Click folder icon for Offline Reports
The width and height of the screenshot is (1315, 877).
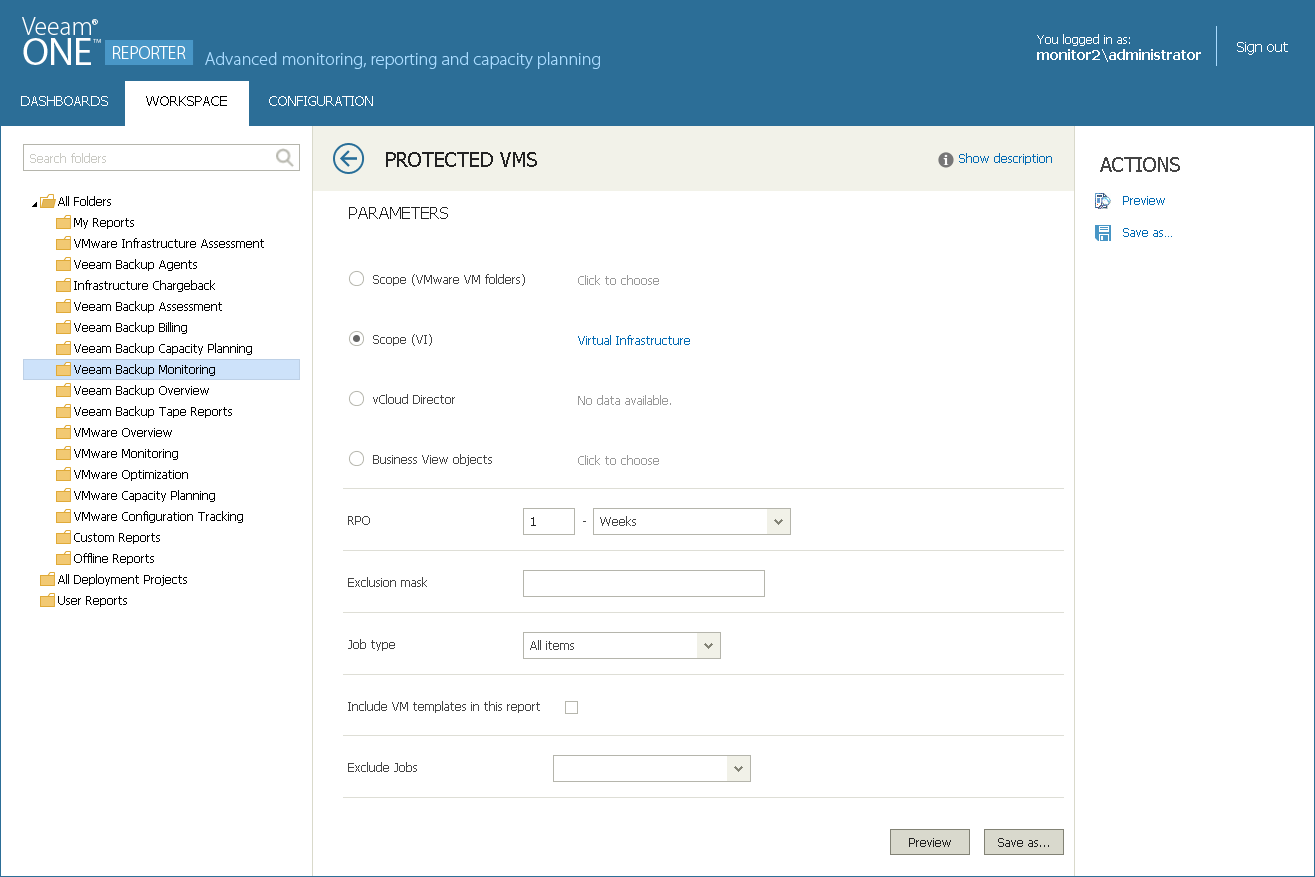tap(63, 558)
